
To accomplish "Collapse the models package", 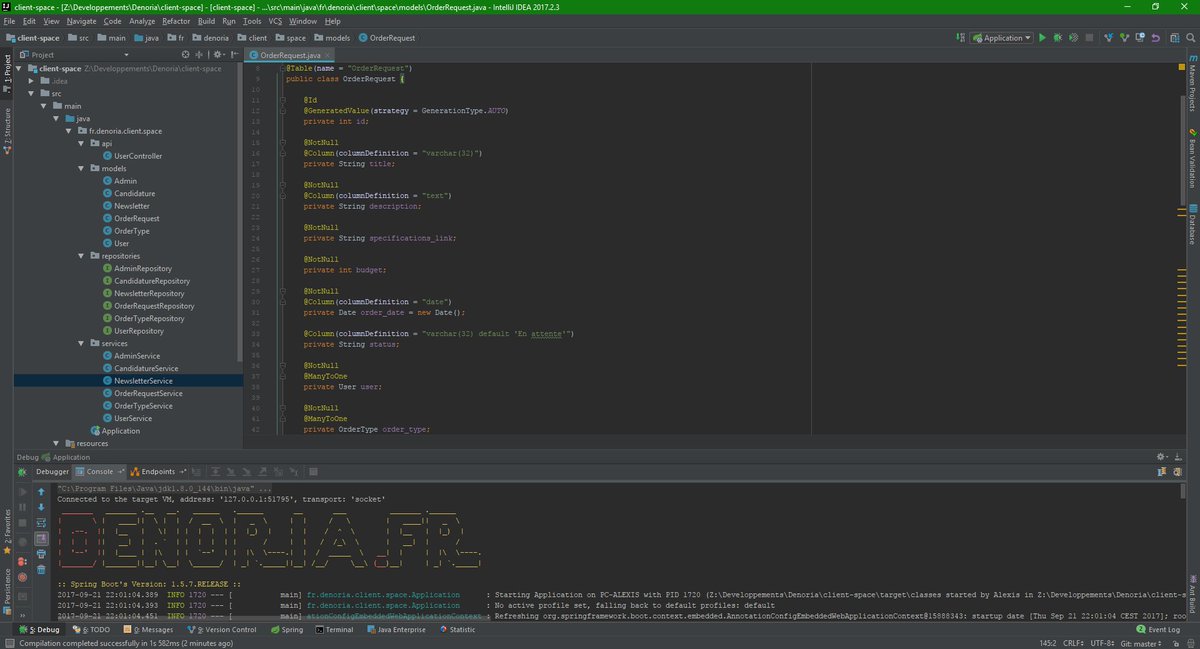I will coord(81,168).
